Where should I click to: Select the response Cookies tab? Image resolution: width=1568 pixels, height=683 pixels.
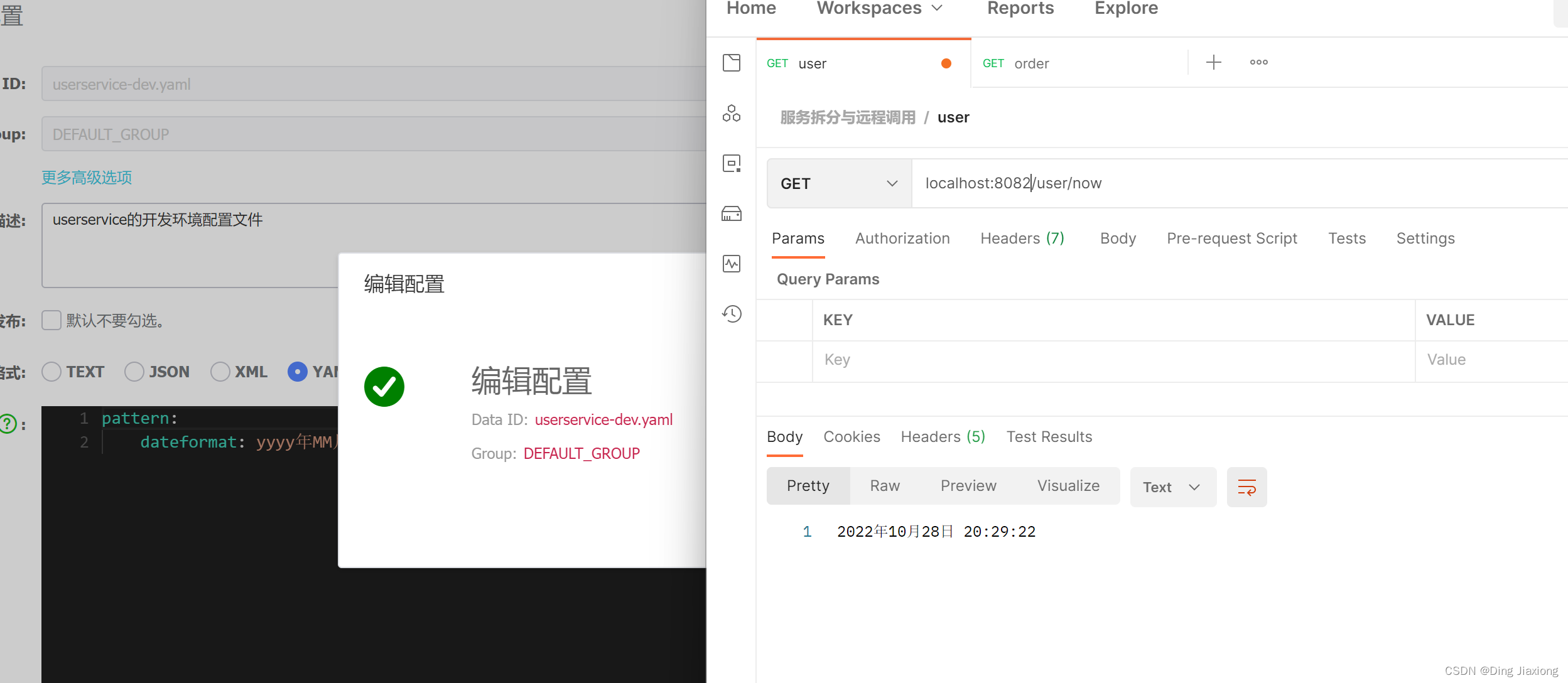coord(852,437)
